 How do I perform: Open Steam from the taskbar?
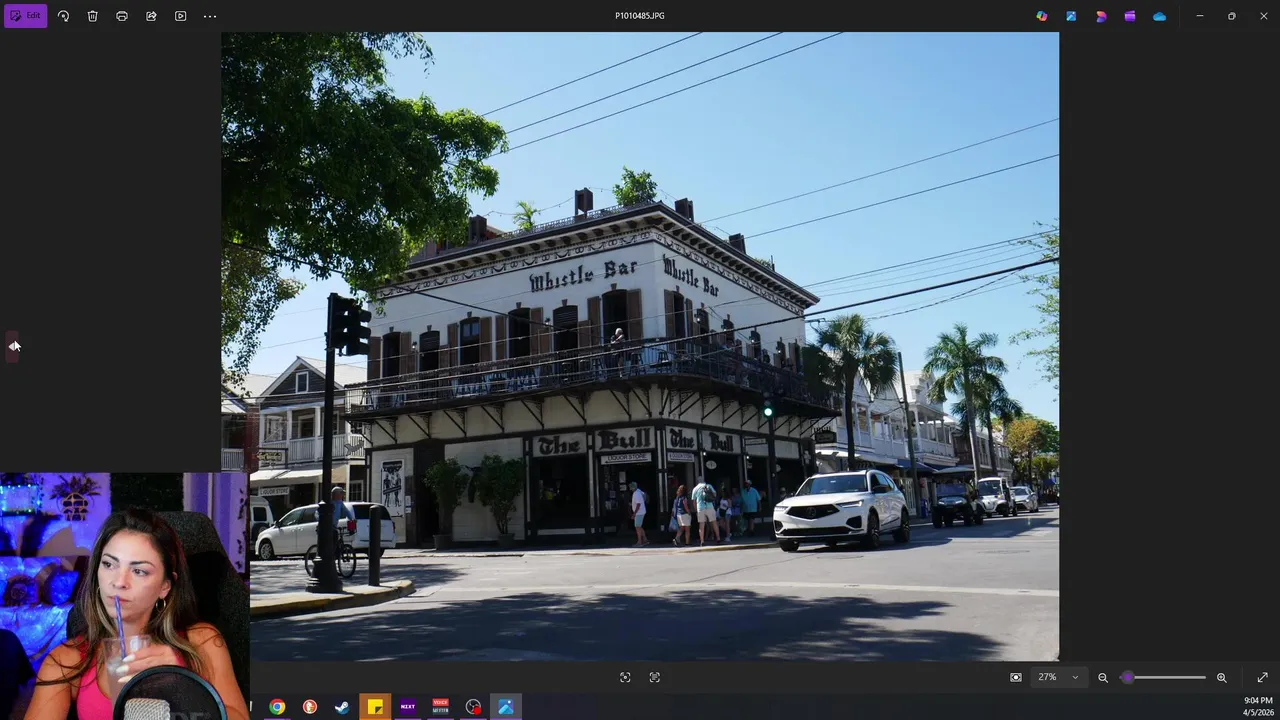coord(342,707)
